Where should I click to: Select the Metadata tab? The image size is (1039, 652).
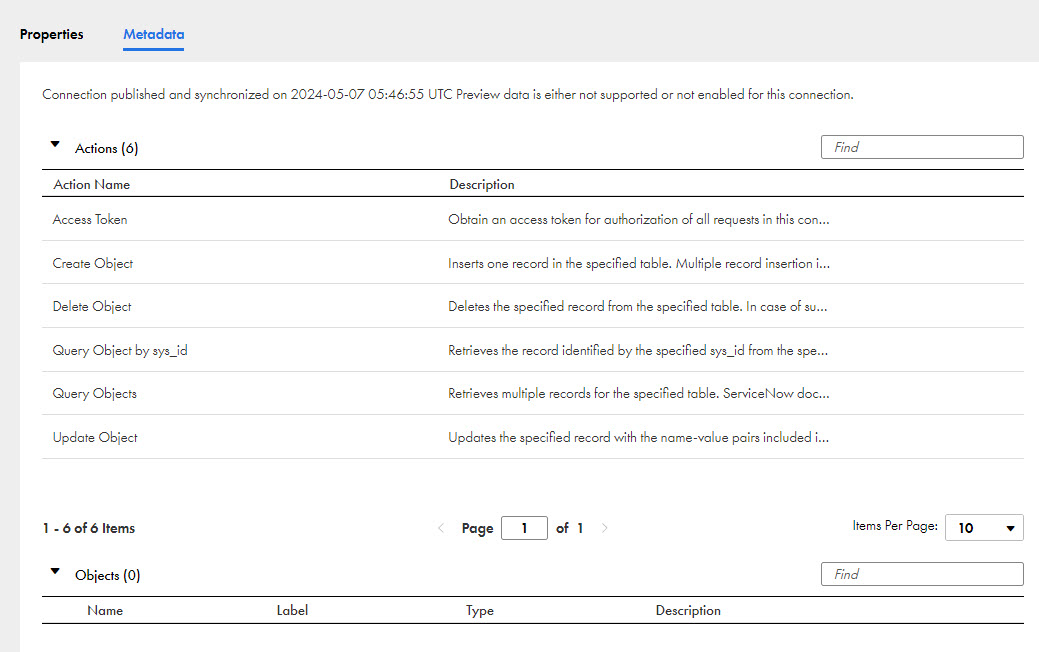click(x=154, y=34)
